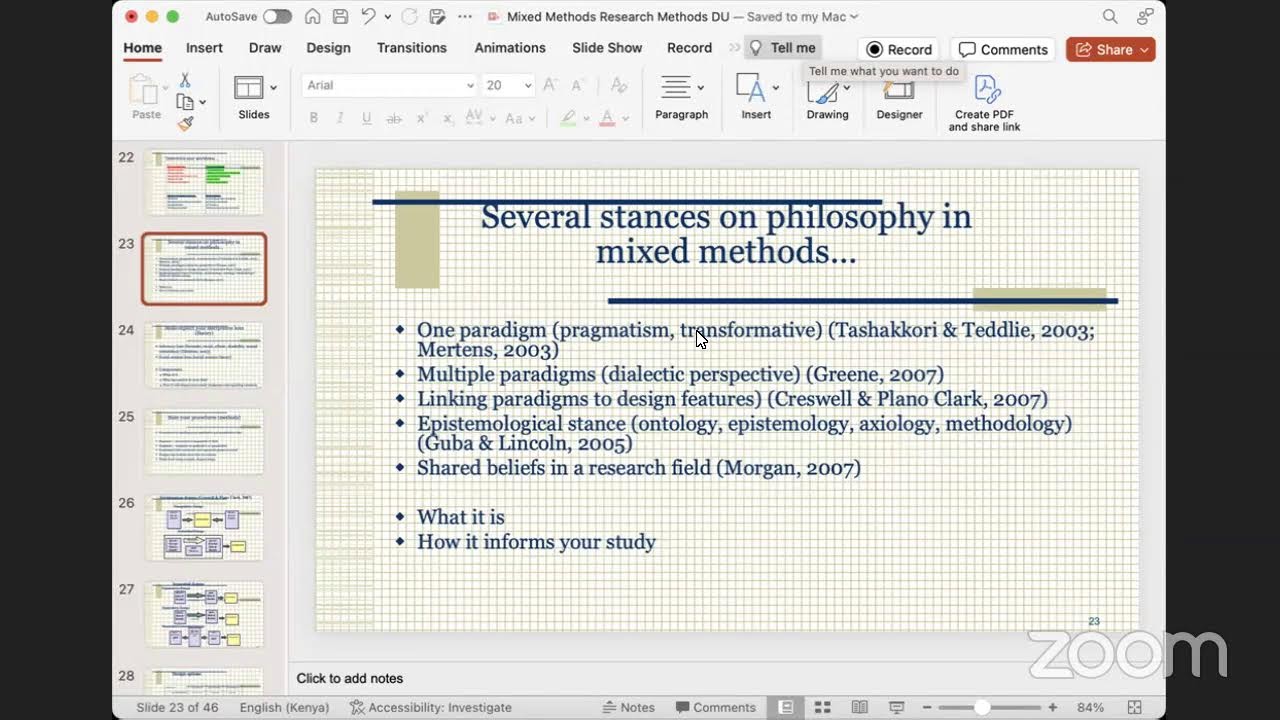Click the Tell me search box
This screenshot has width=1280, height=720.
coord(783,48)
